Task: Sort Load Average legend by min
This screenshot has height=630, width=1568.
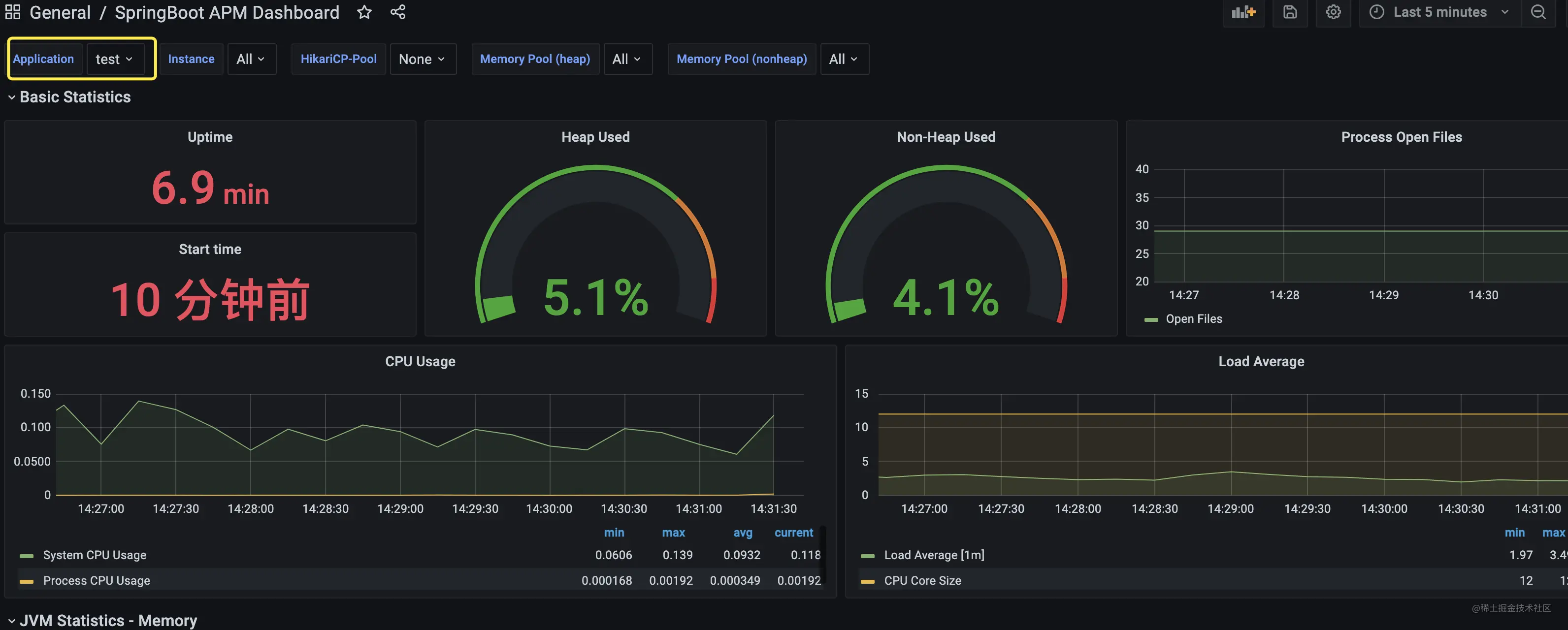Action: coord(1514,533)
